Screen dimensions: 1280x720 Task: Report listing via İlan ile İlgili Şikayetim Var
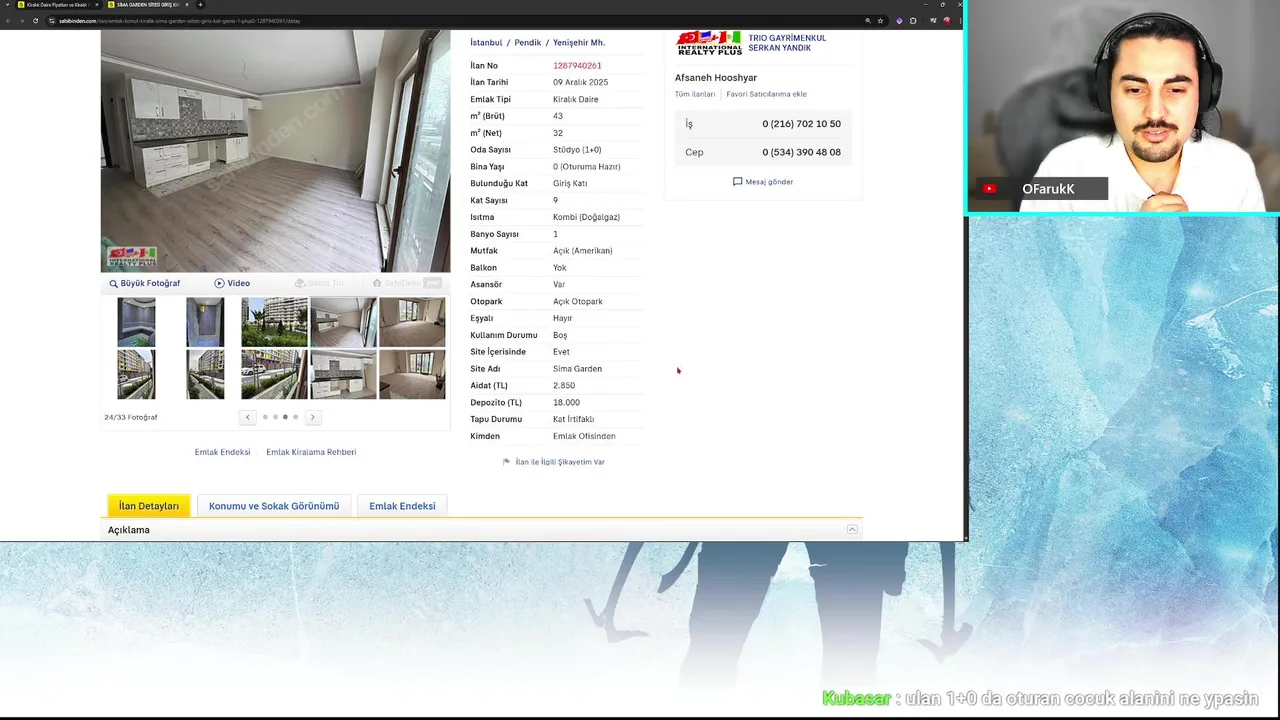(x=554, y=462)
